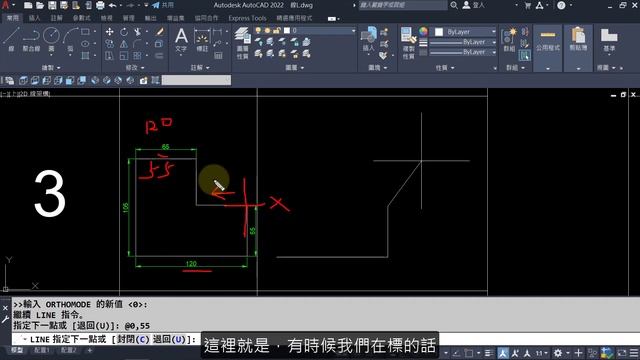640x360 pixels.
Task: Activate the Trim tool
Action: coord(138,31)
